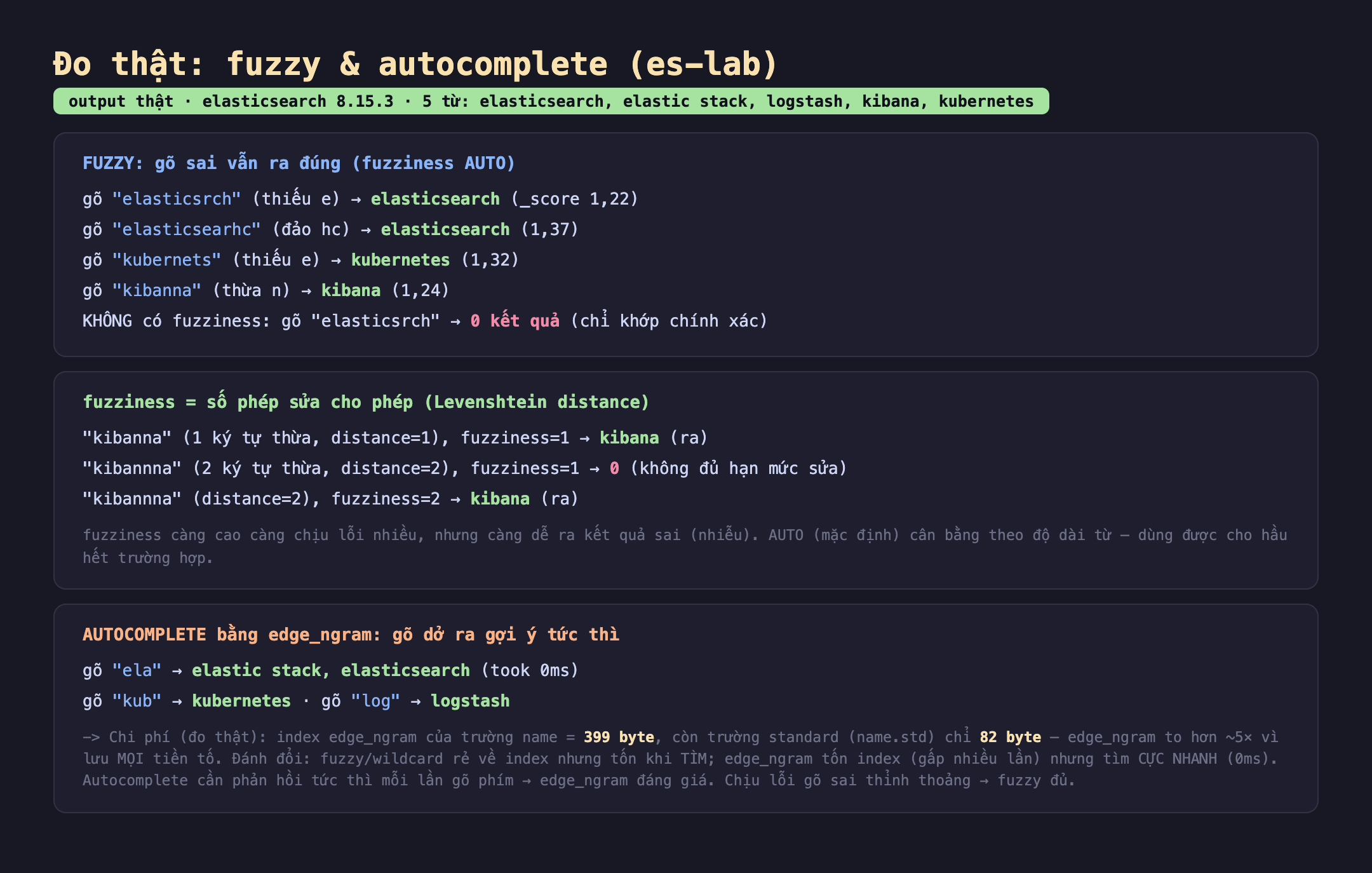Viewport: 1372px width, 873px height.
Task: Click heading "fuzziness = số phép sửa cho phép"
Action: coord(366,402)
